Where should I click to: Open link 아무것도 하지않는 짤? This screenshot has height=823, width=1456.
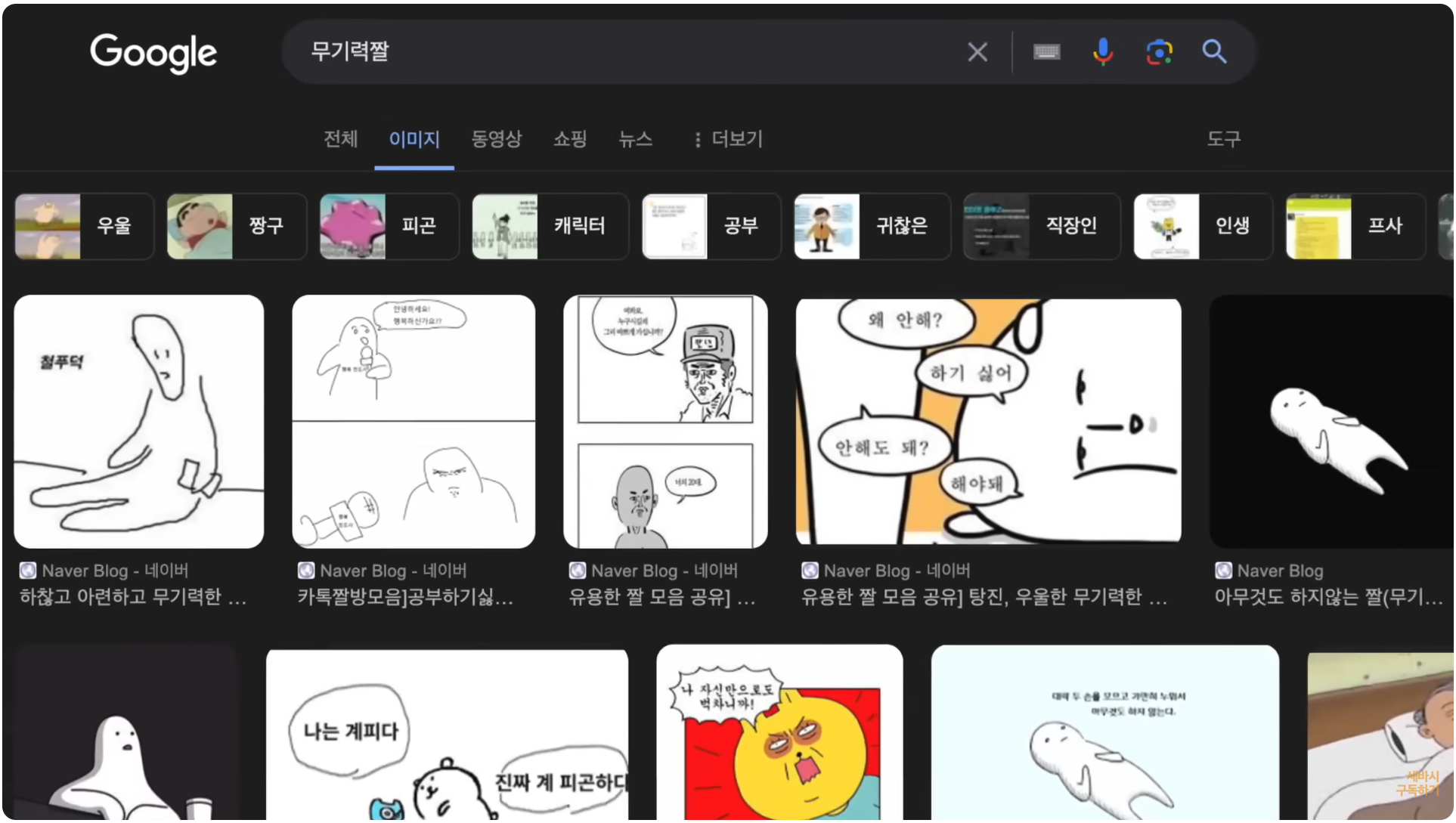[x=1327, y=597]
